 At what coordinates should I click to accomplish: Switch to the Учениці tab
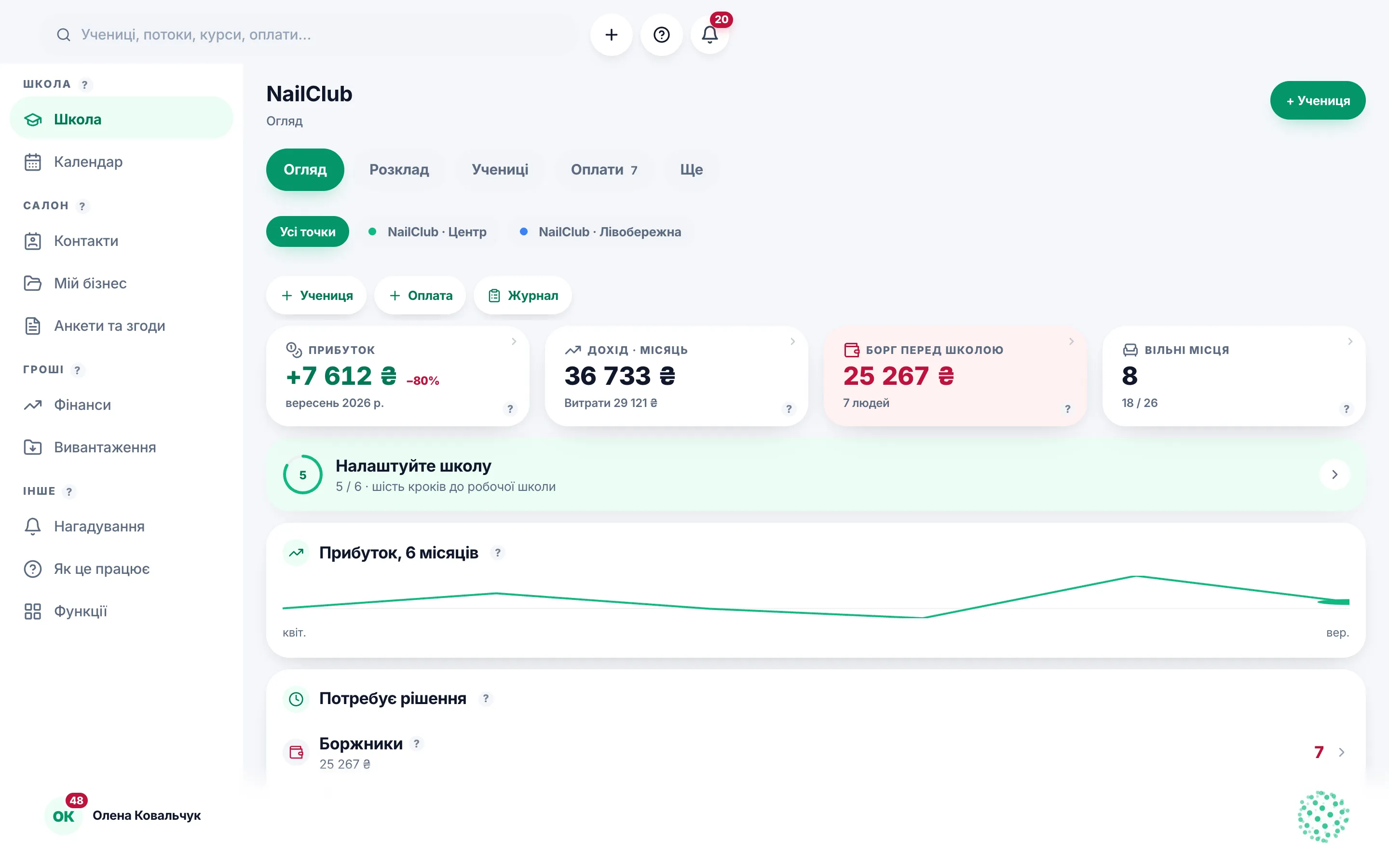click(500, 170)
